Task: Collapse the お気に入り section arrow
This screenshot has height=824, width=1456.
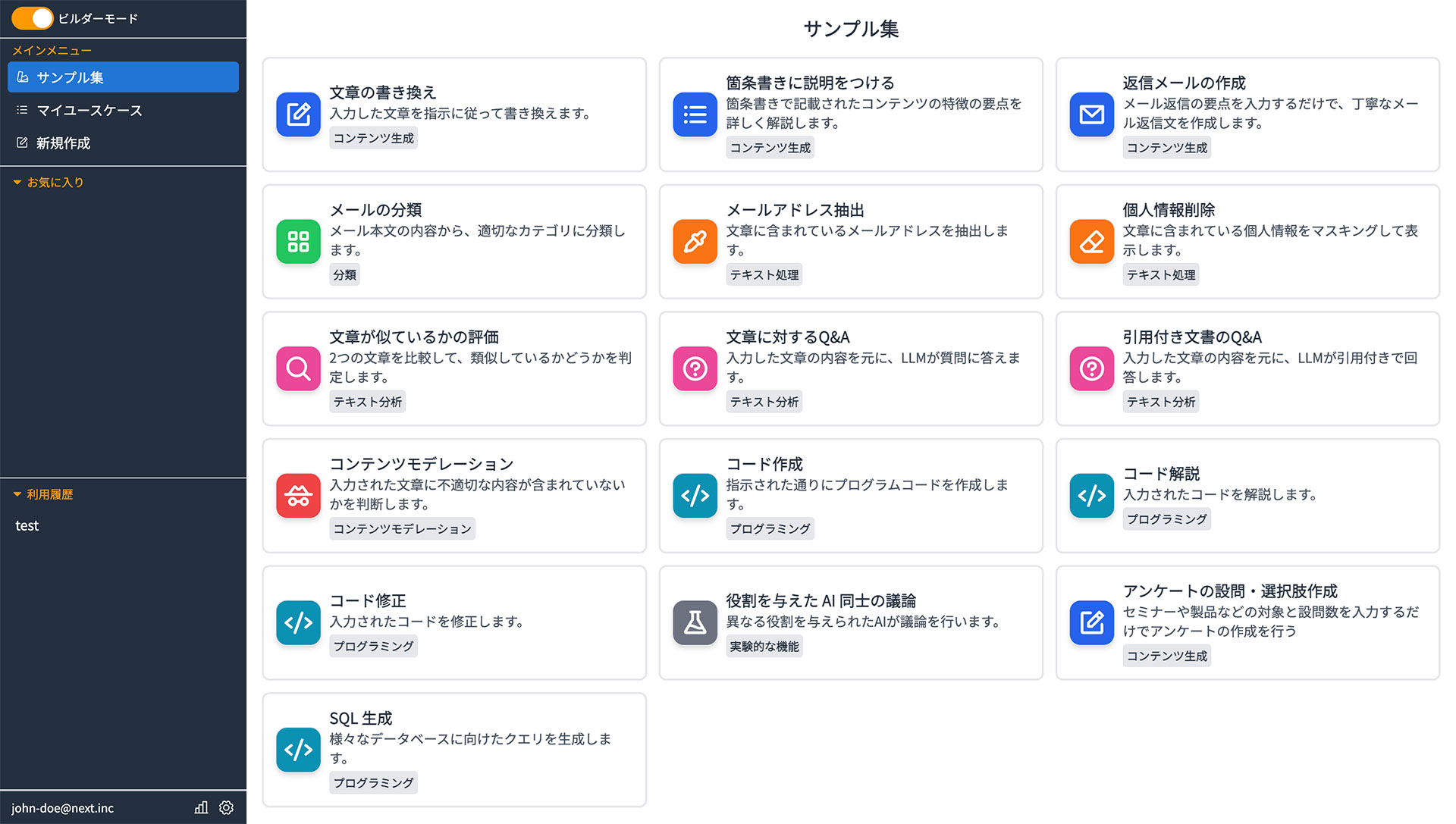Action: 17,183
